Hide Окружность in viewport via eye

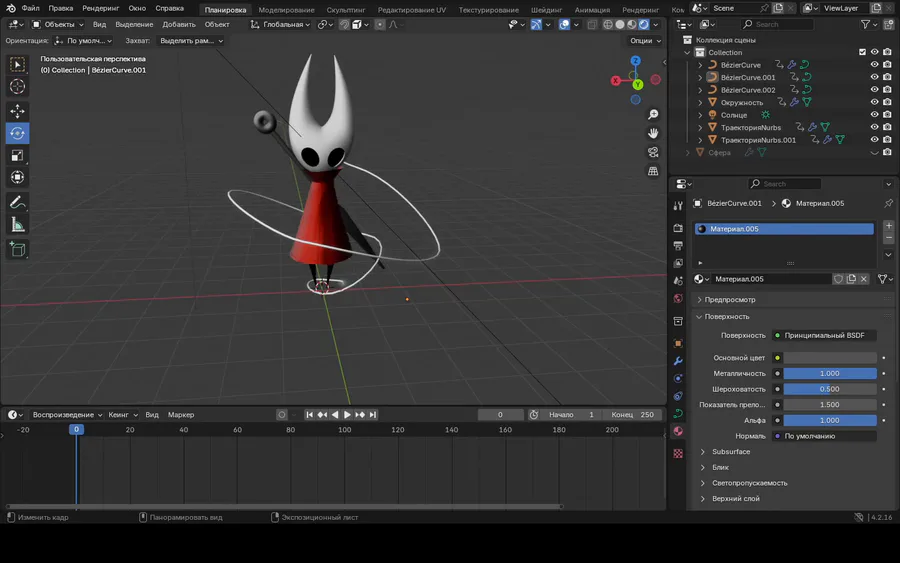click(874, 102)
